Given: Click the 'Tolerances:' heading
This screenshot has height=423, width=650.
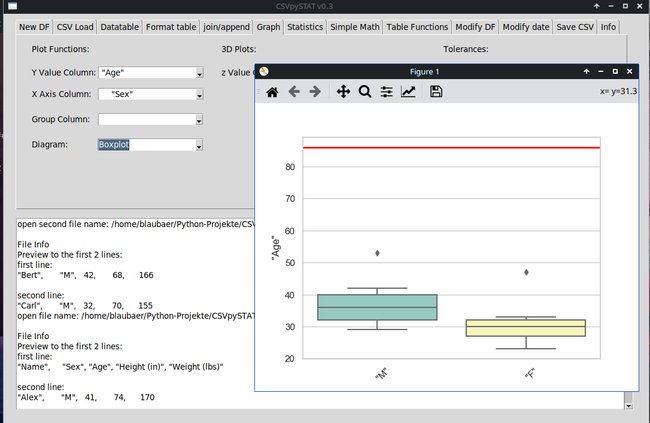Looking at the screenshot, I should click(x=466, y=49).
